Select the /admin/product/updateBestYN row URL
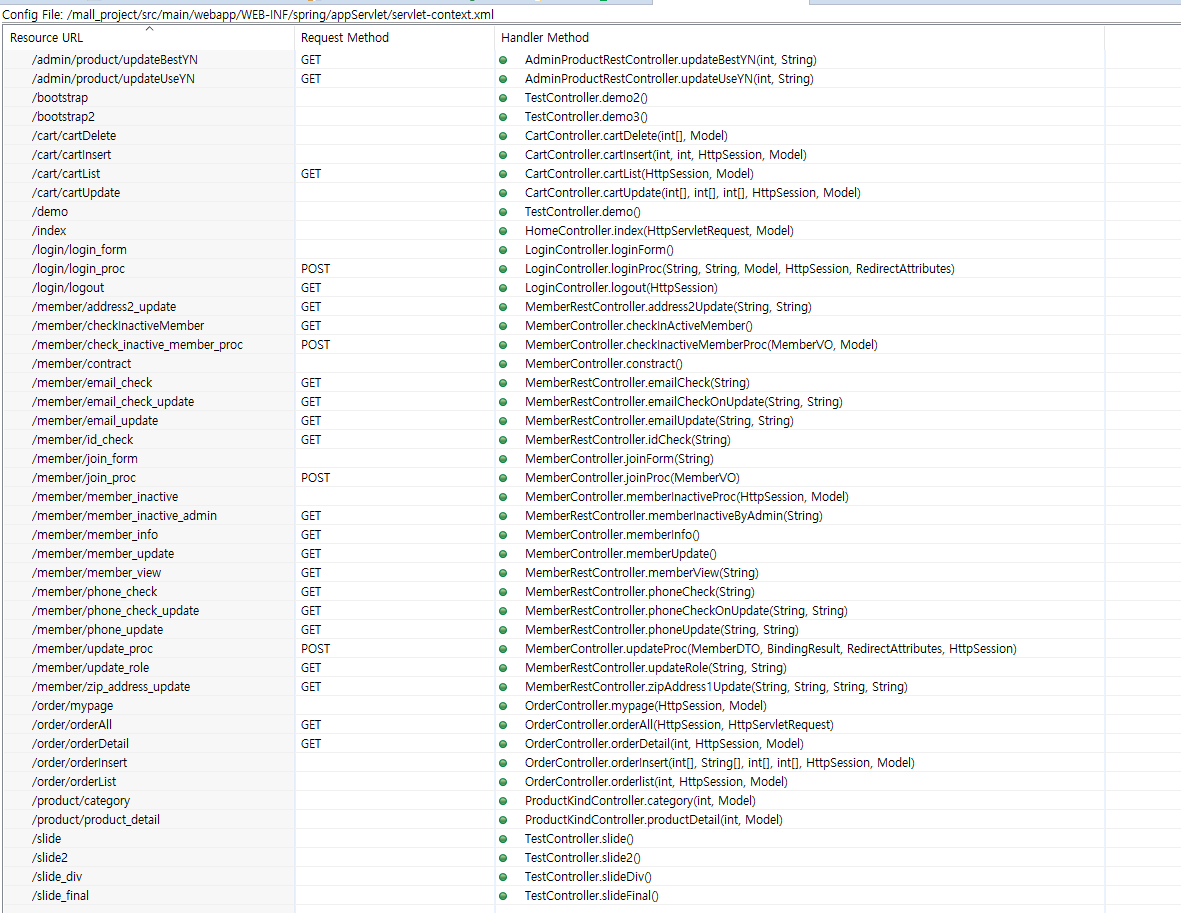 pyautogui.click(x=115, y=60)
